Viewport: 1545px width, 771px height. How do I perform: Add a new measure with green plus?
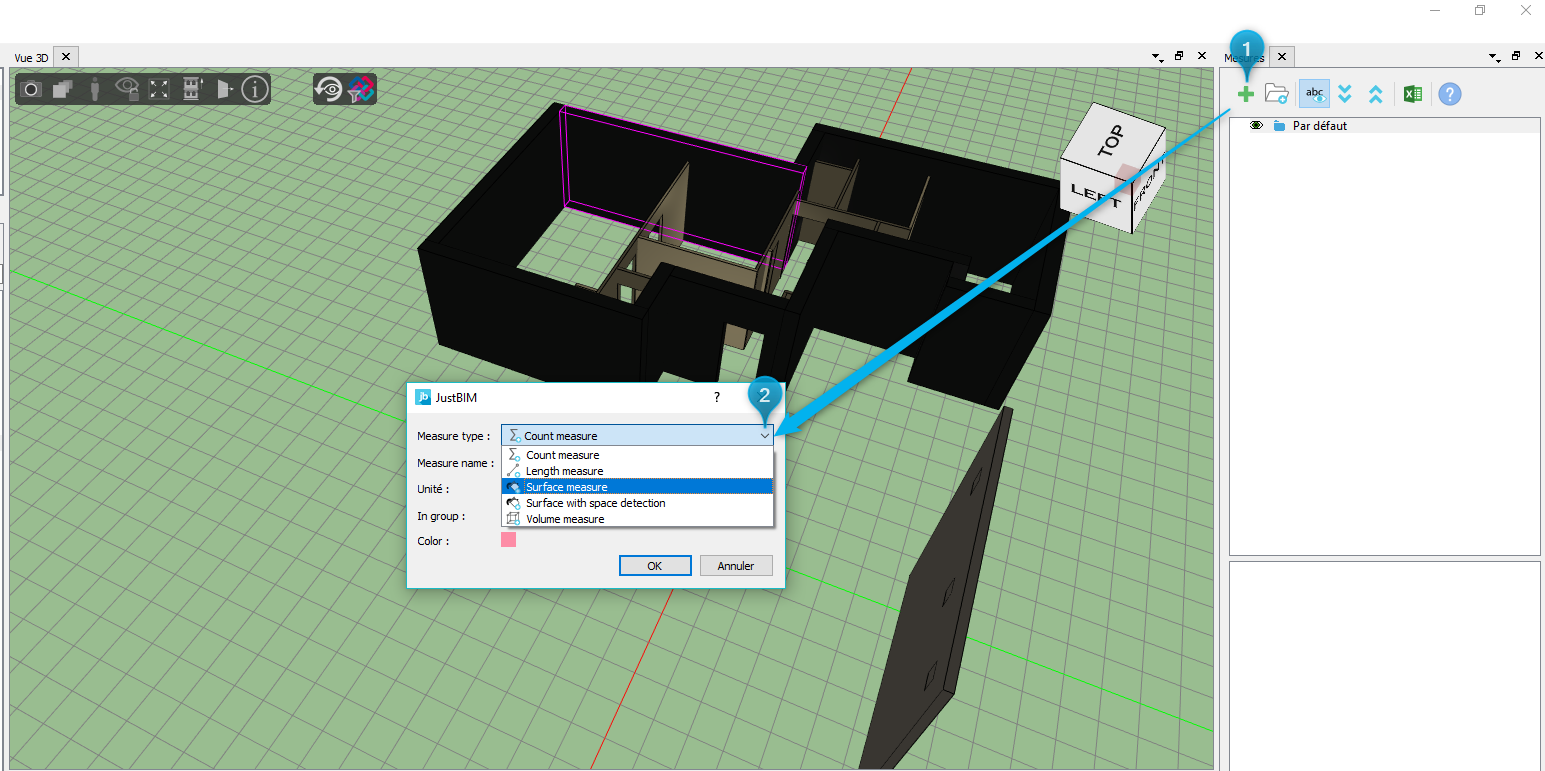click(1246, 94)
